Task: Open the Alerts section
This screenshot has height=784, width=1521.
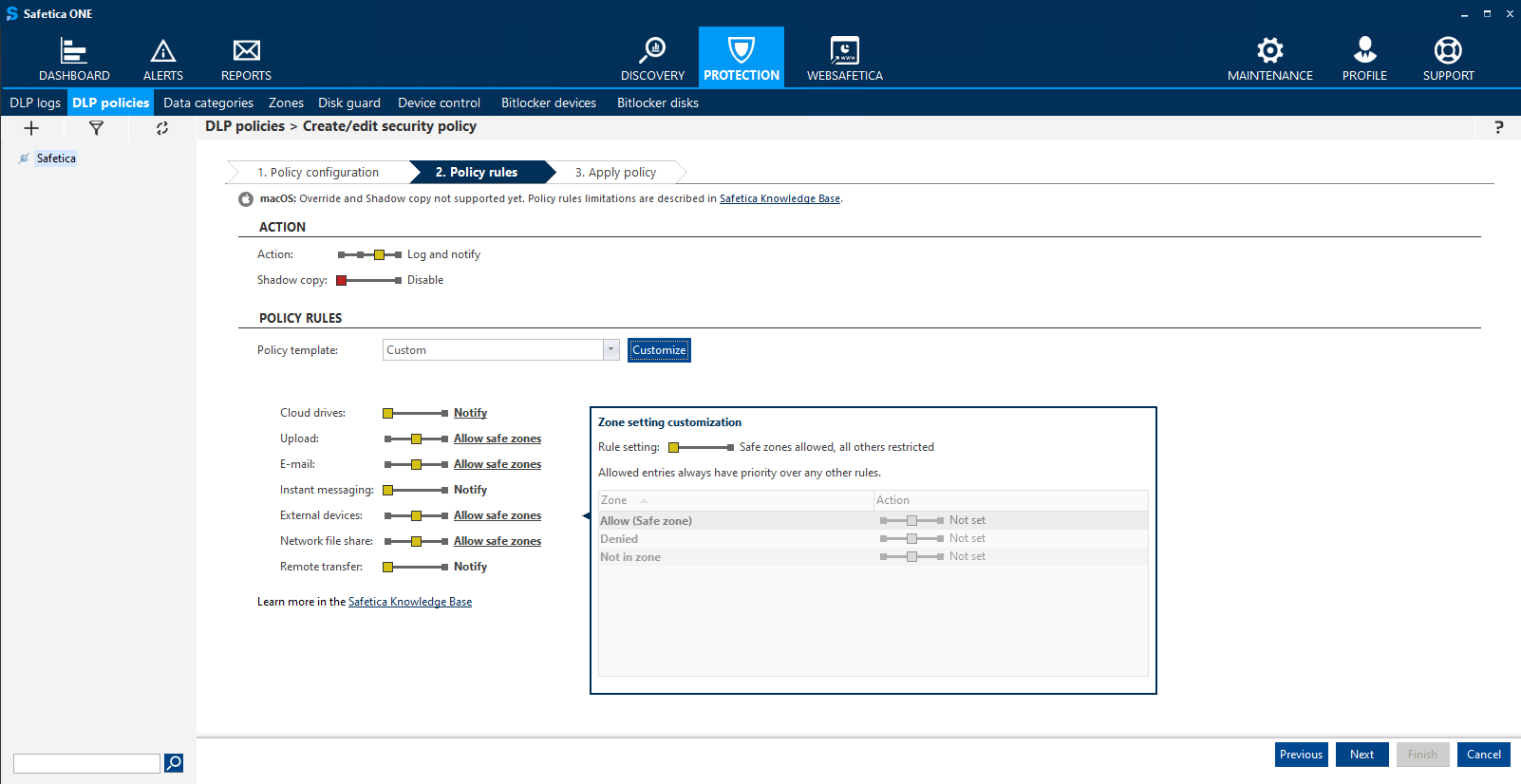Action: pos(163,59)
